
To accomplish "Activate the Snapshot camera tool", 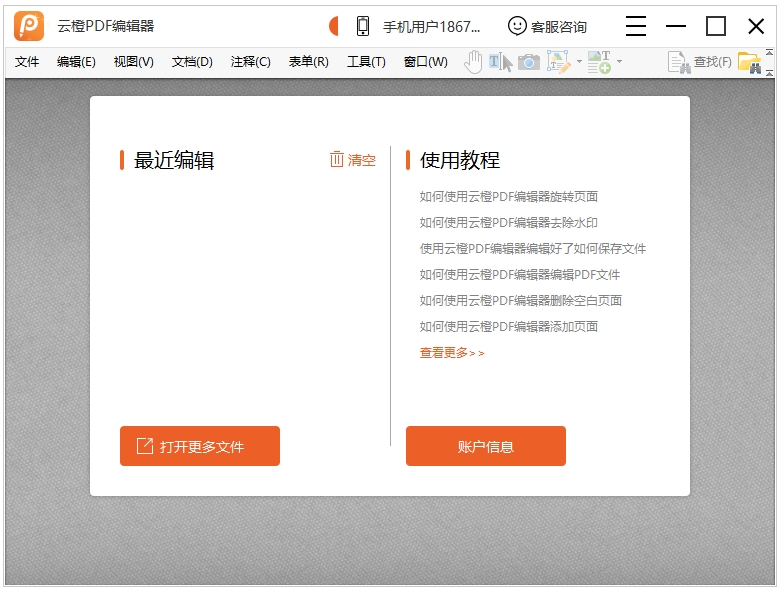I will pyautogui.click(x=528, y=62).
